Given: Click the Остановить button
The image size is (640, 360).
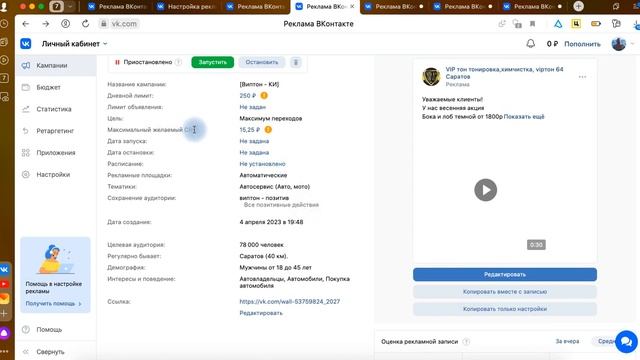Looking at the screenshot, I should click(262, 62).
